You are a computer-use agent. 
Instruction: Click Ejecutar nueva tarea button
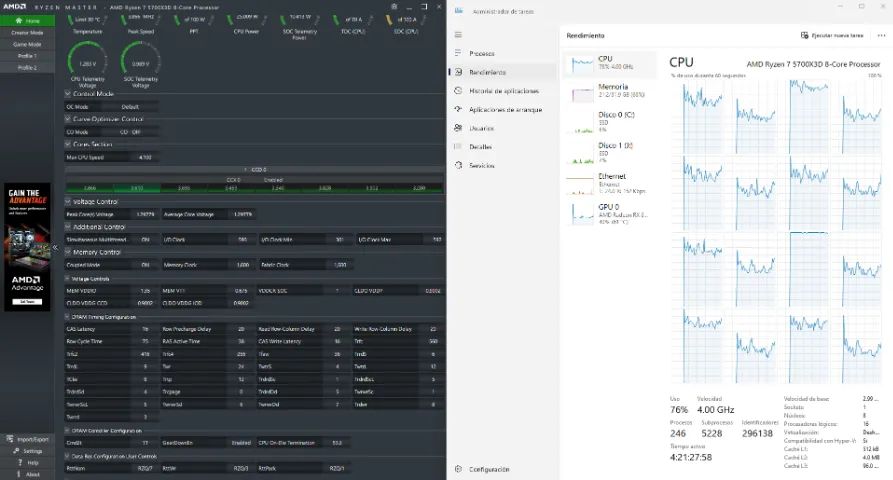pos(832,35)
